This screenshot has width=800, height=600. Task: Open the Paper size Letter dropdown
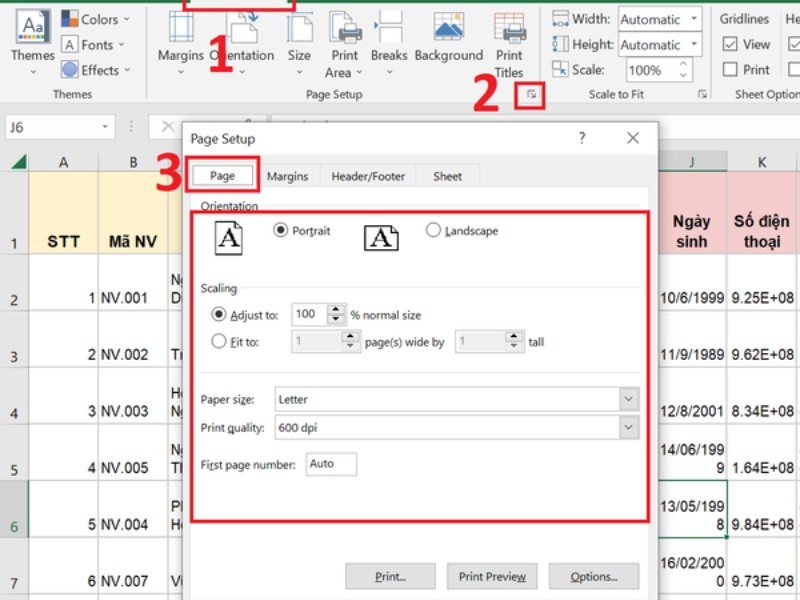click(x=629, y=399)
